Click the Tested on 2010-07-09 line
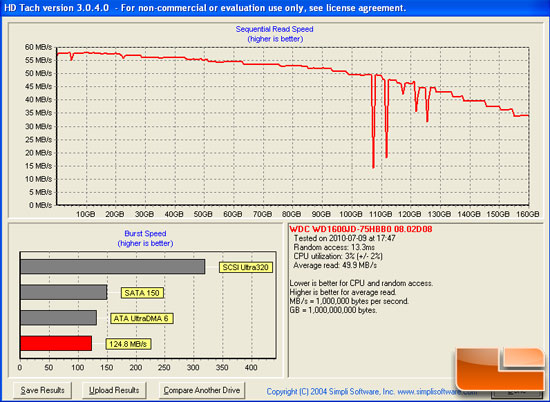Viewport: 550px width, 402px height. (344, 238)
